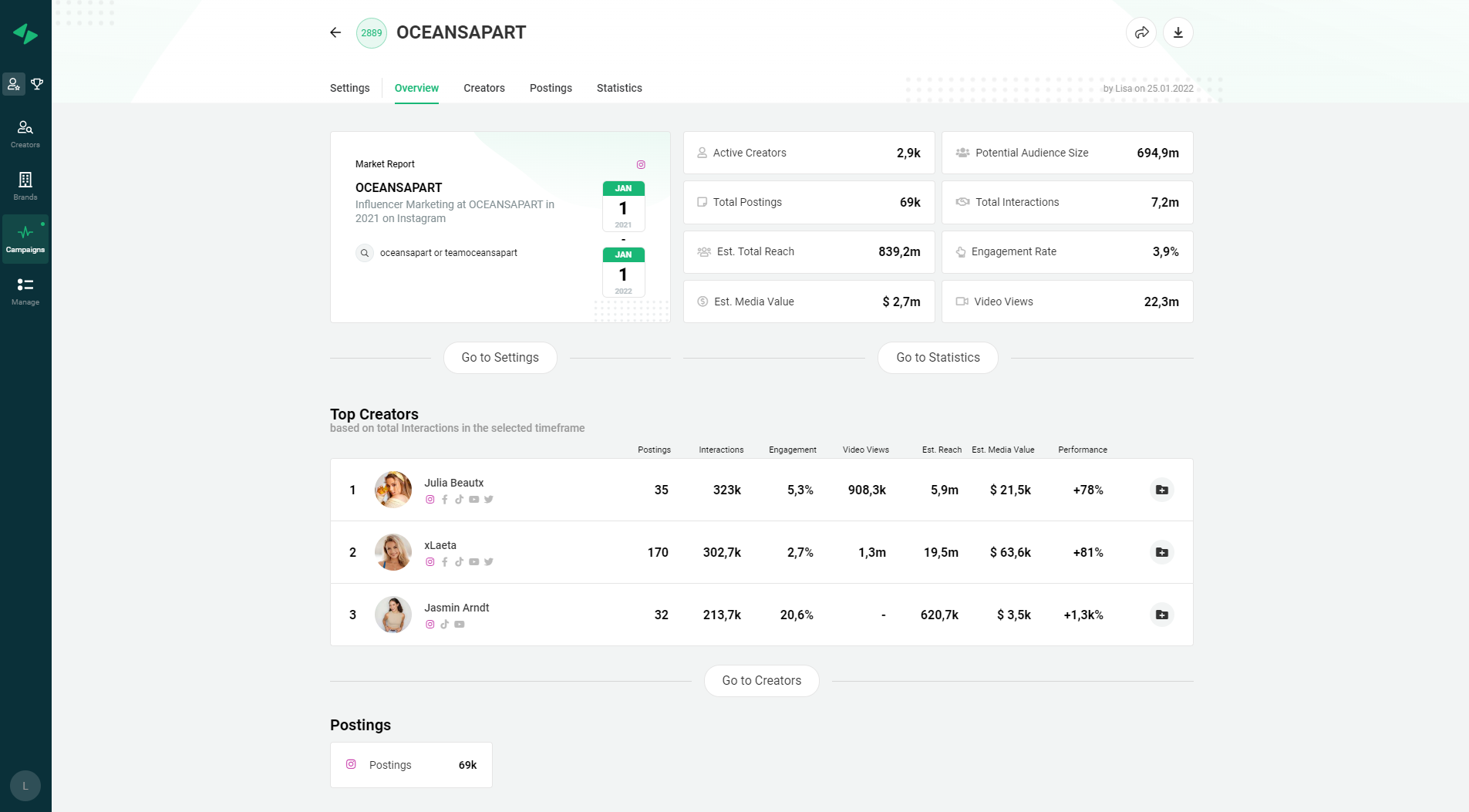This screenshot has height=812, width=1469.
Task: Click Instagram icon in Postings card
Action: pos(351,764)
